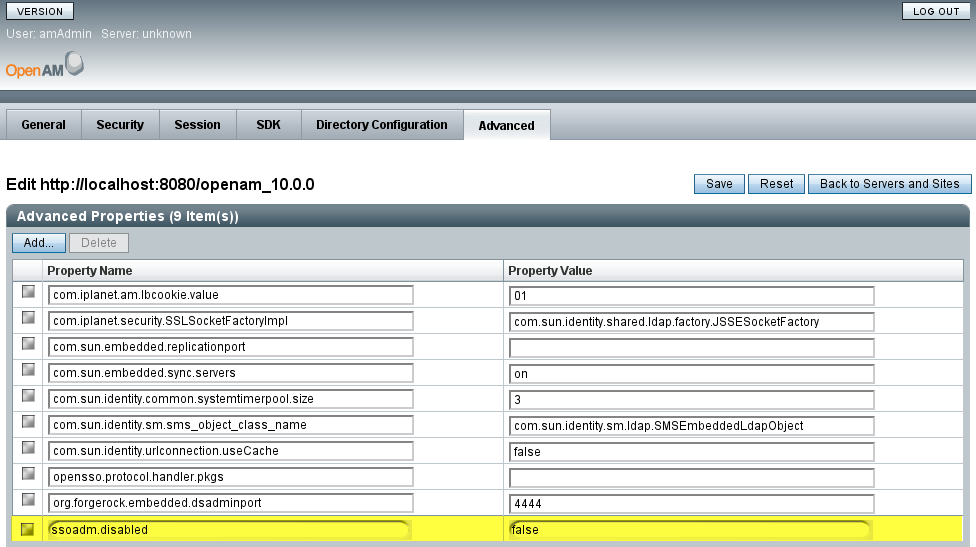Click the Advanced Properties (9 Item(s)) title

(x=128, y=217)
